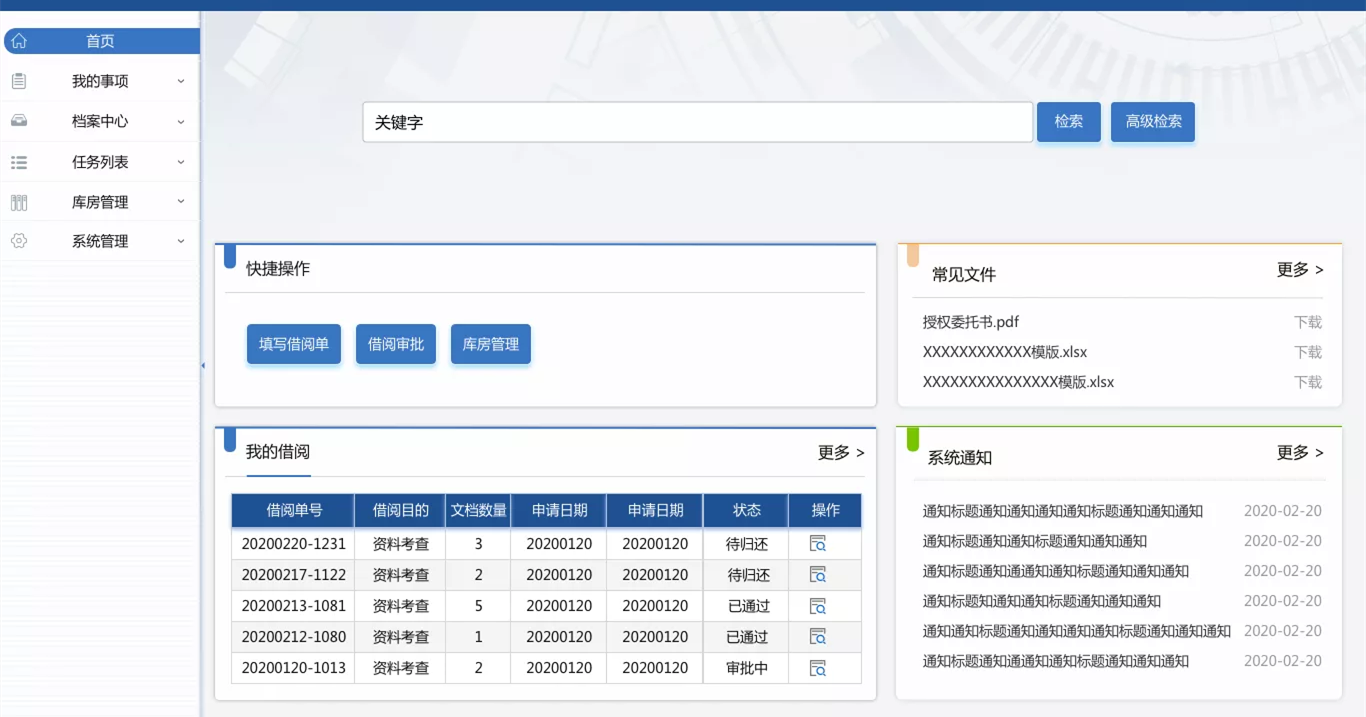Open the 首页 menu item
The height and width of the screenshot is (717, 1366).
[x=100, y=41]
